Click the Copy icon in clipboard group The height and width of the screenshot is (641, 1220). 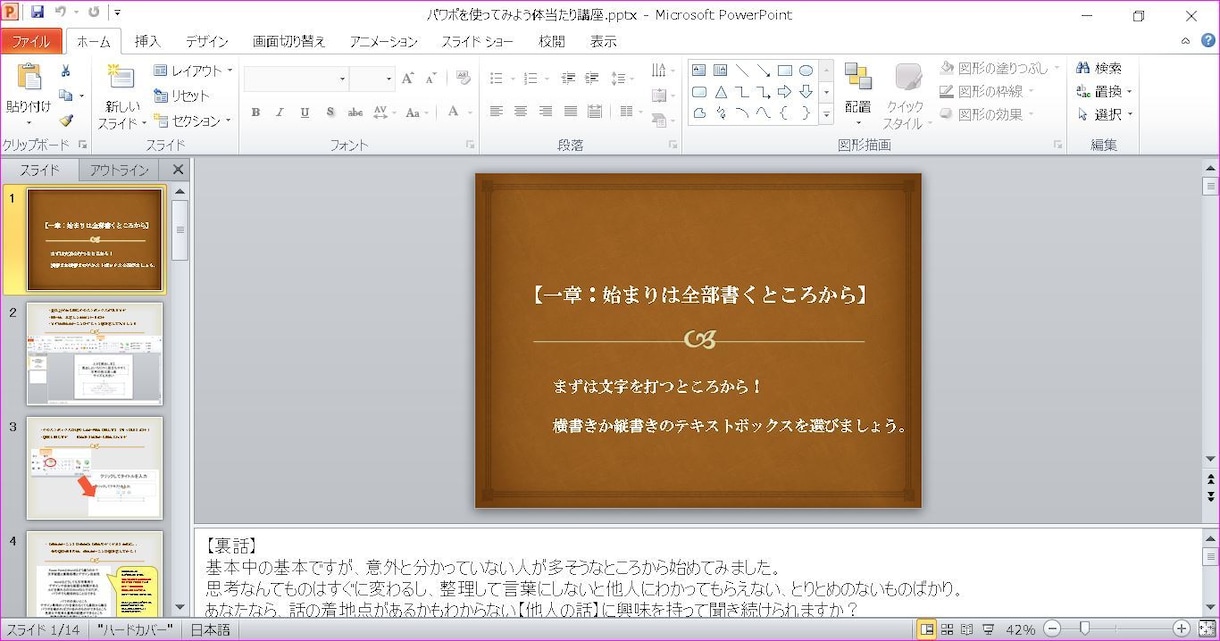(66, 96)
